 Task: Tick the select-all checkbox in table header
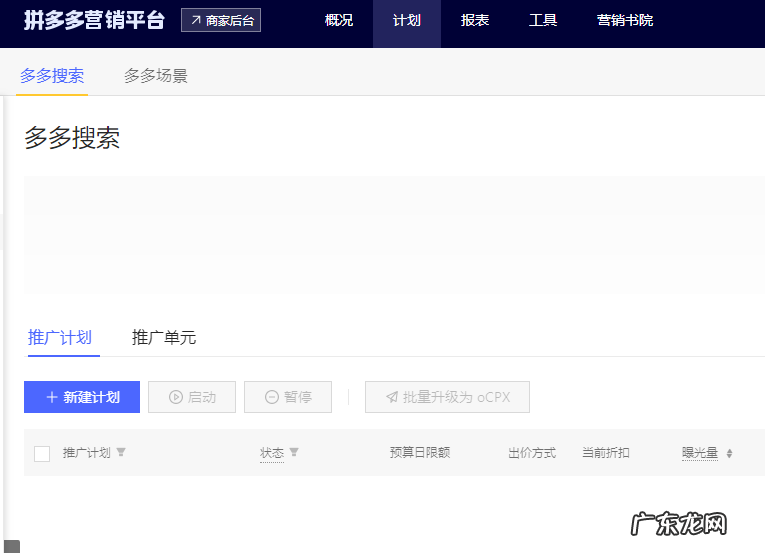point(42,453)
